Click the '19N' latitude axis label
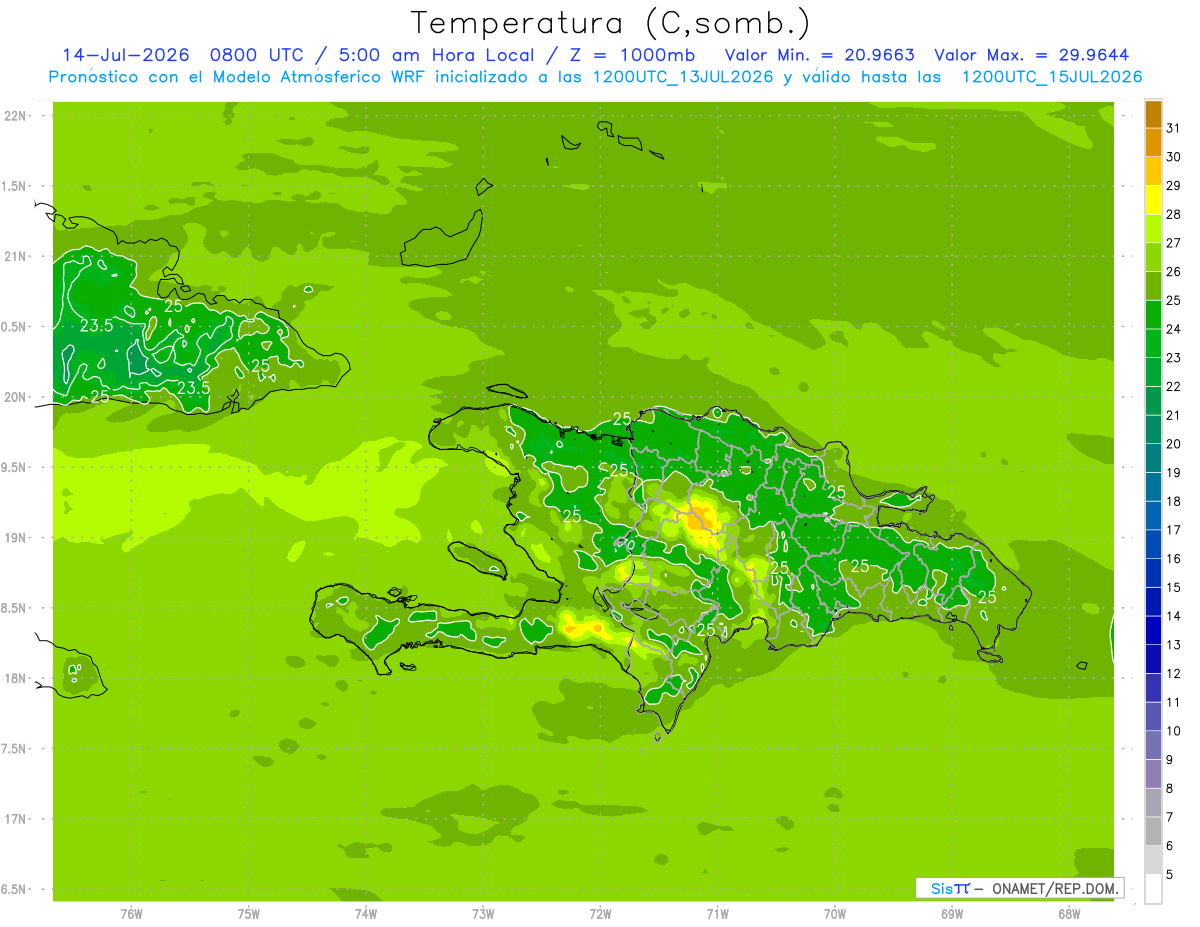The width and height of the screenshot is (1200, 927). (x=17, y=537)
